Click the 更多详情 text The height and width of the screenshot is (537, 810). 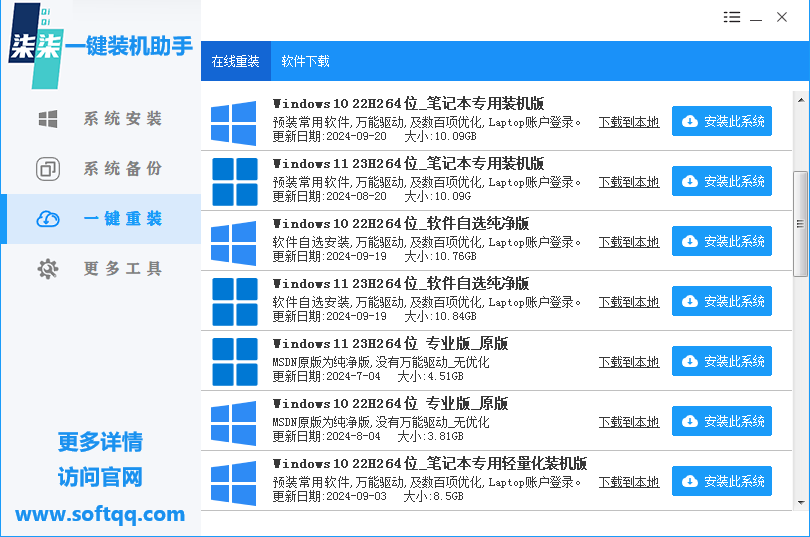pyautogui.click(x=100, y=442)
